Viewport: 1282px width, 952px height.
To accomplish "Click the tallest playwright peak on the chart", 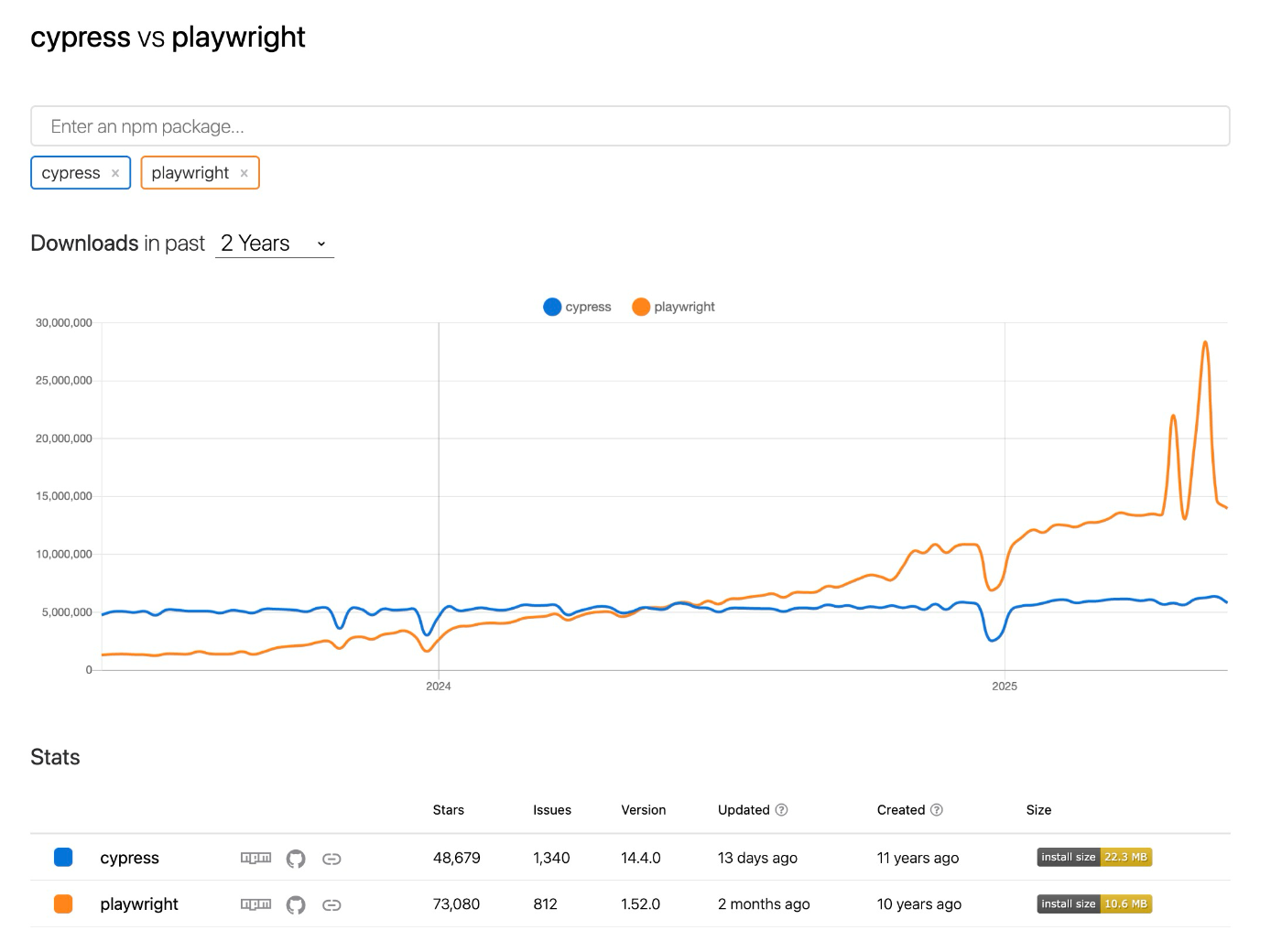I will (x=1205, y=343).
